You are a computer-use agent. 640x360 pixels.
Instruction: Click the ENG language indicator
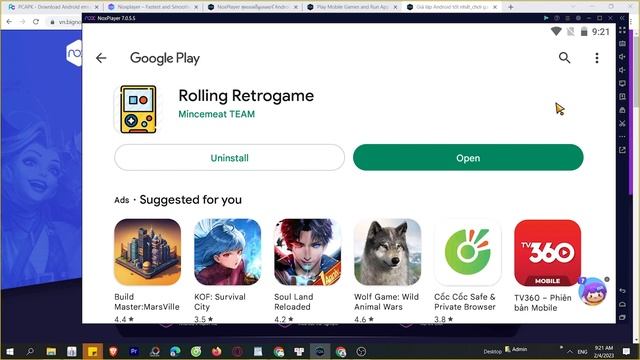pyautogui.click(x=582, y=352)
